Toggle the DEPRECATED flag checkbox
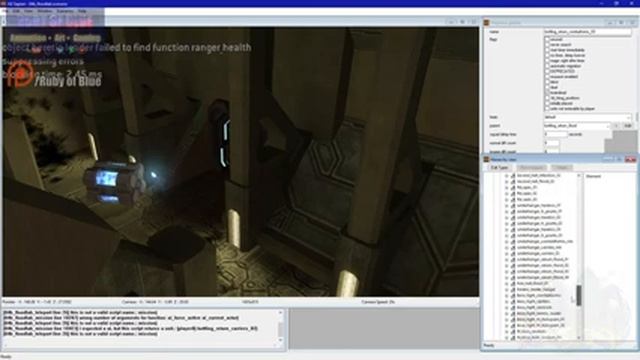 point(547,71)
